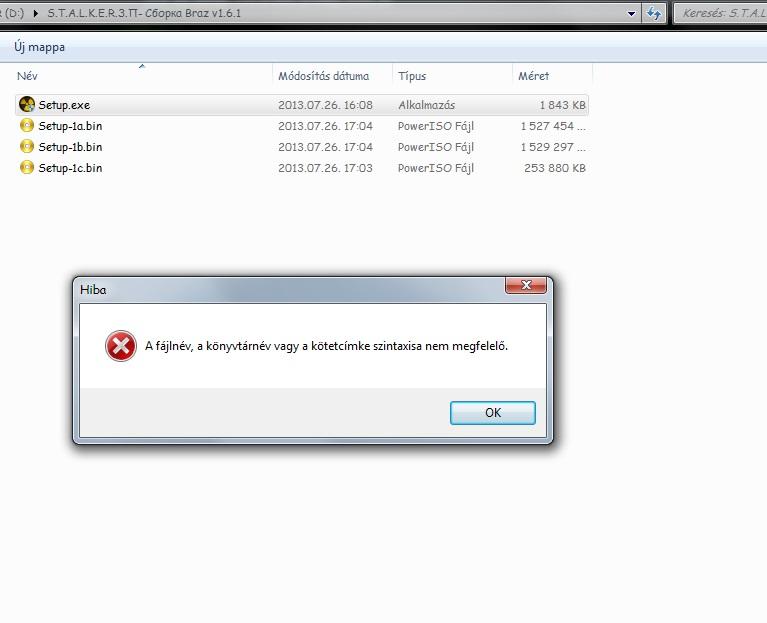Click the Setup-1a.bin disc icon
The height and width of the screenshot is (623, 767).
(x=27, y=126)
